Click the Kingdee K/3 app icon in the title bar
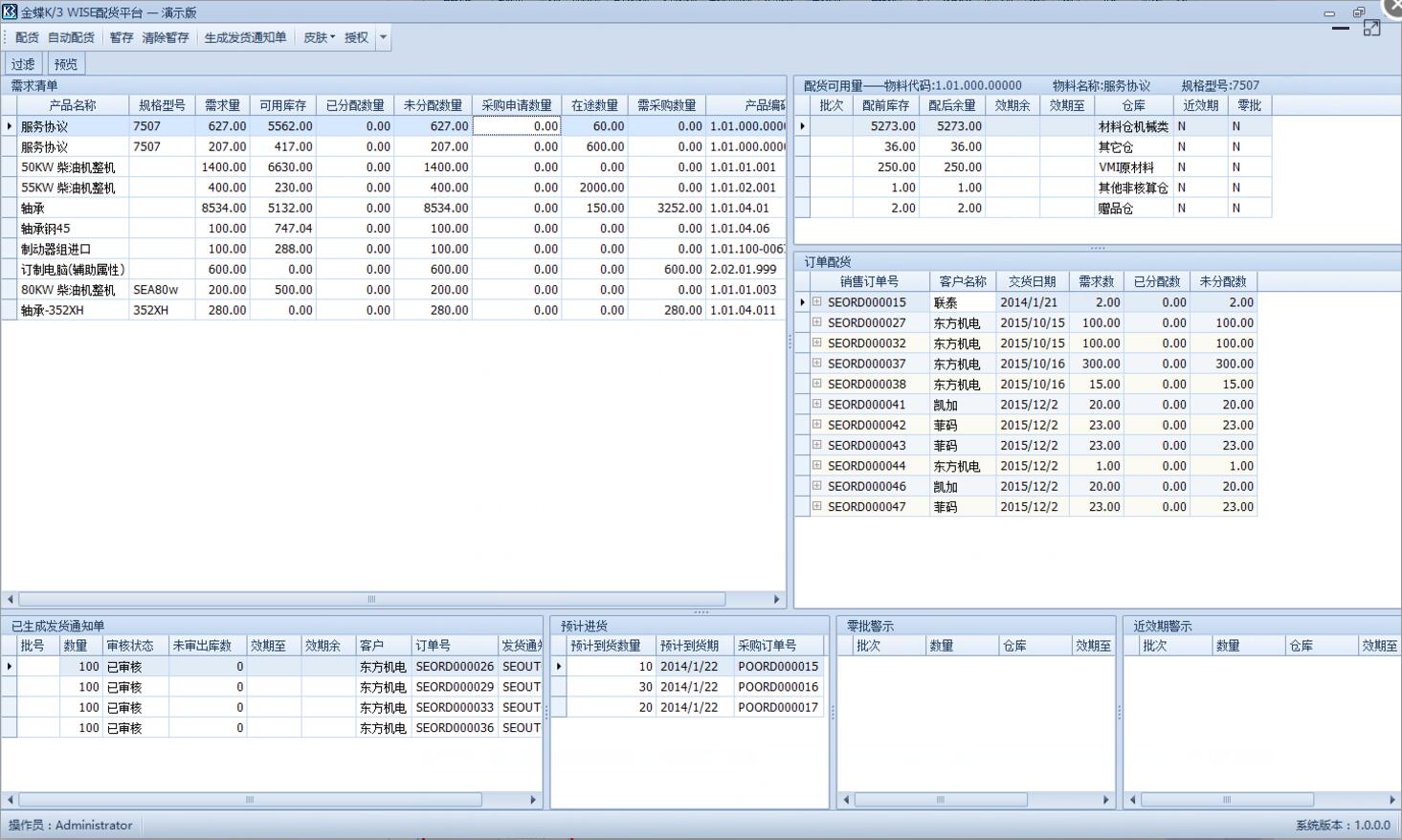This screenshot has height=840, width=1402. coord(10,11)
